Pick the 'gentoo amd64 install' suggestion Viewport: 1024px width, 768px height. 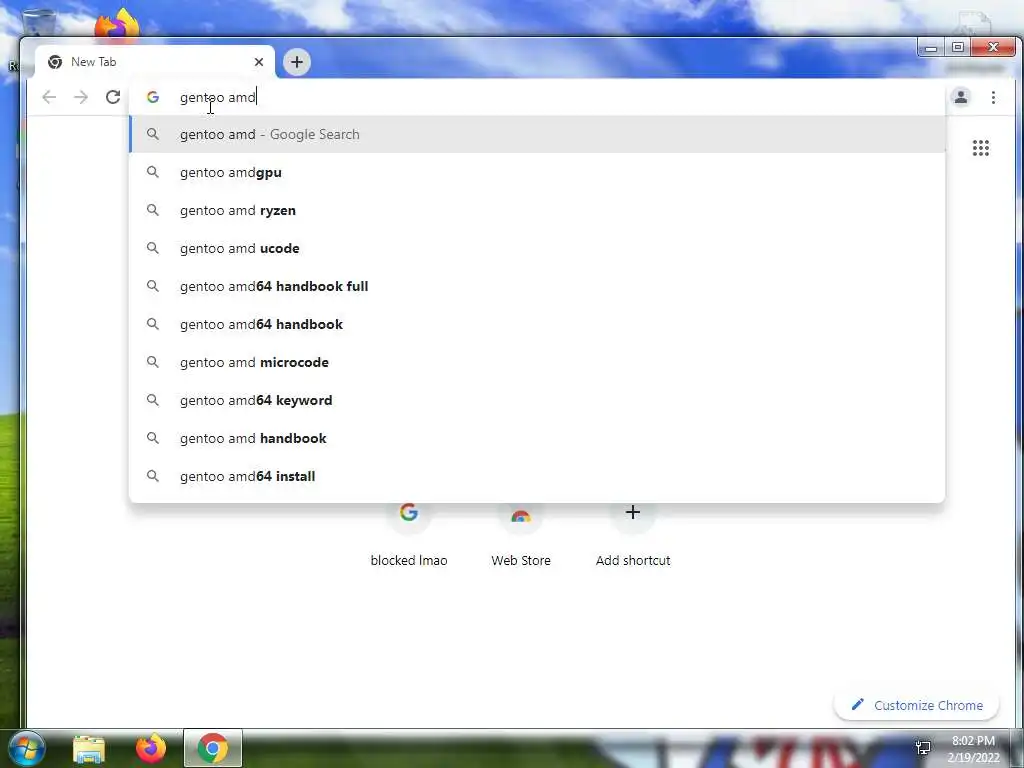(x=537, y=476)
